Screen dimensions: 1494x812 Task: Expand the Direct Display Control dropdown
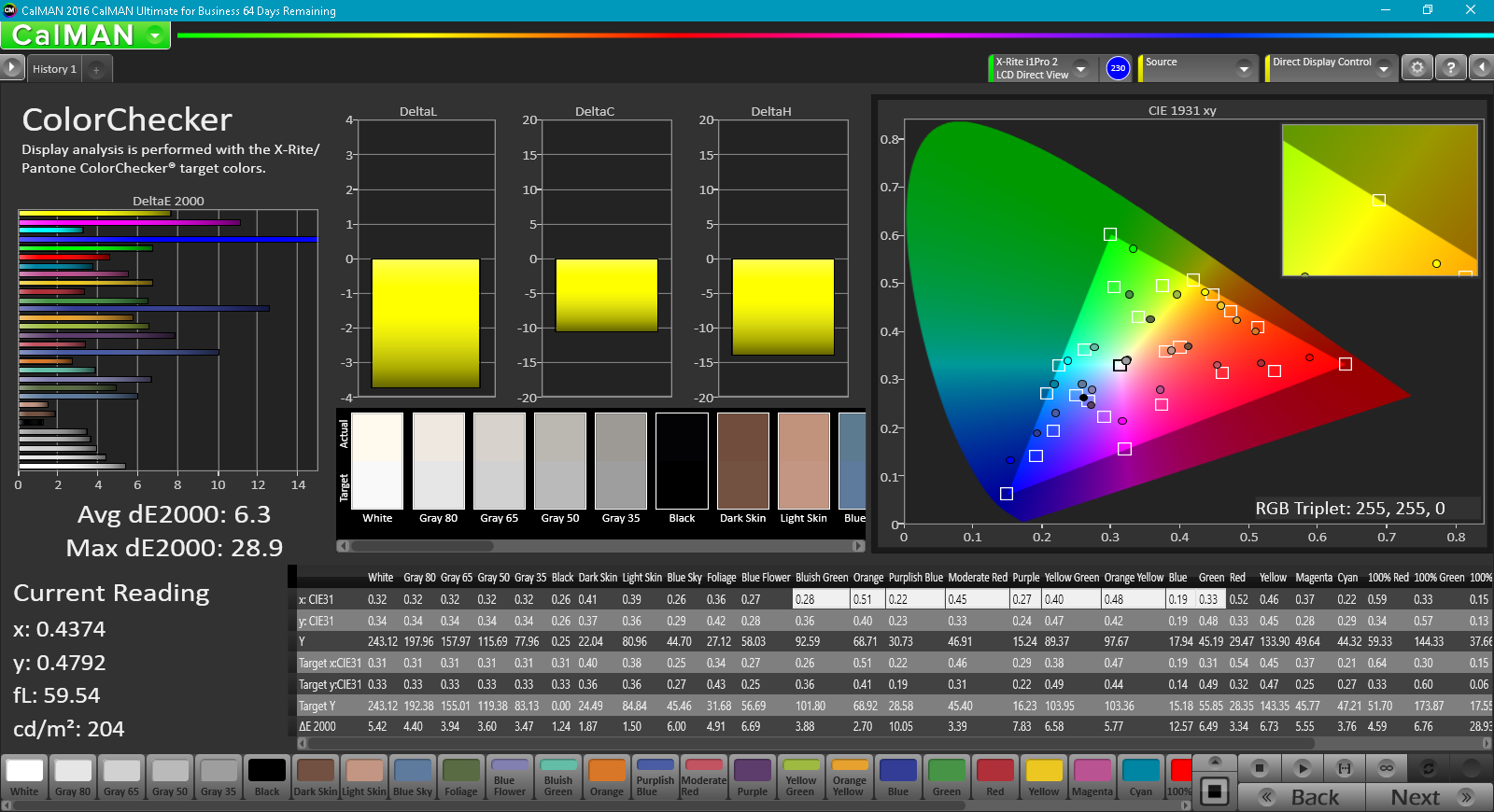(x=1383, y=68)
